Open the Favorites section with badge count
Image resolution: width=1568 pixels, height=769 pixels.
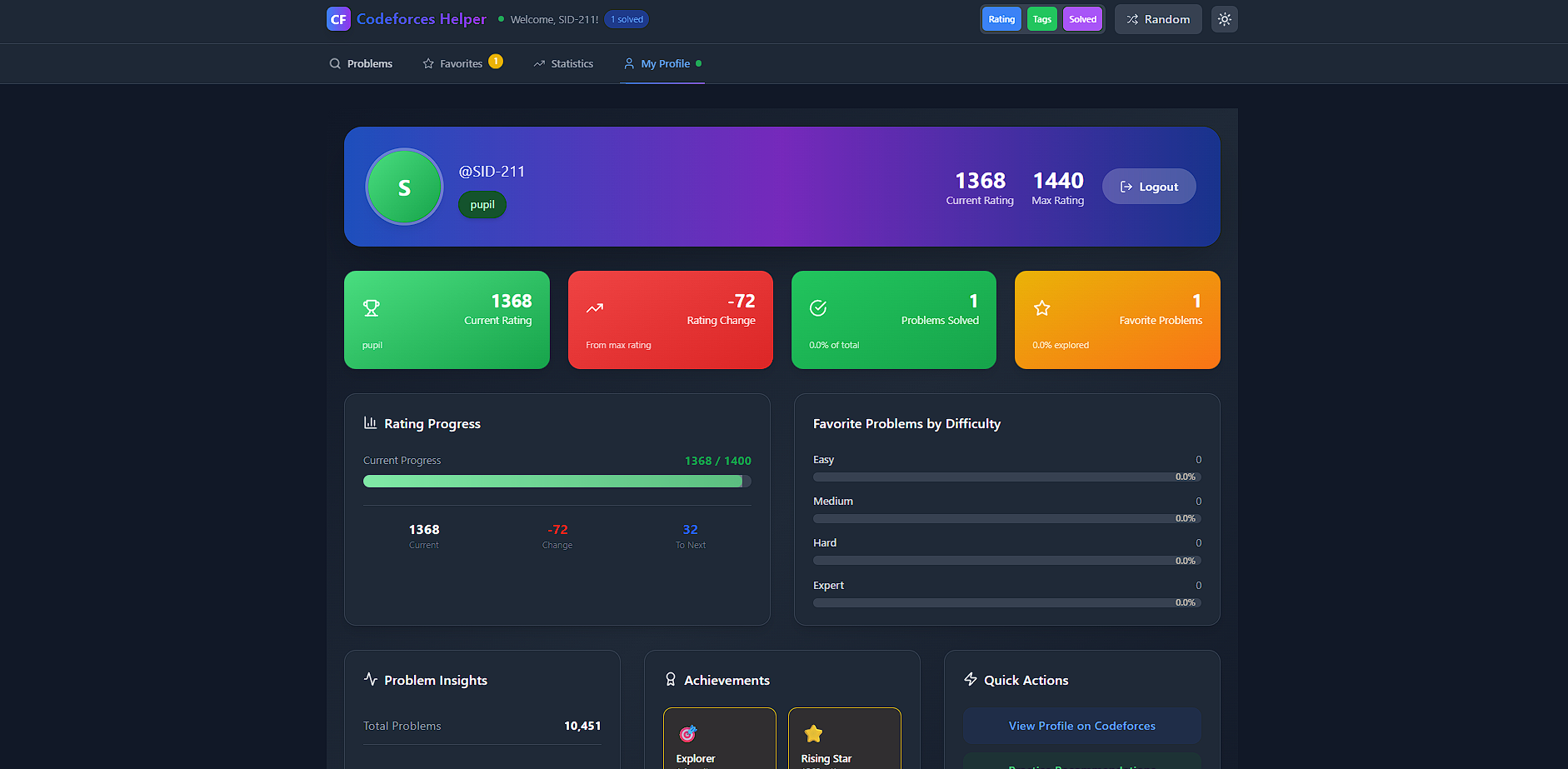point(462,63)
